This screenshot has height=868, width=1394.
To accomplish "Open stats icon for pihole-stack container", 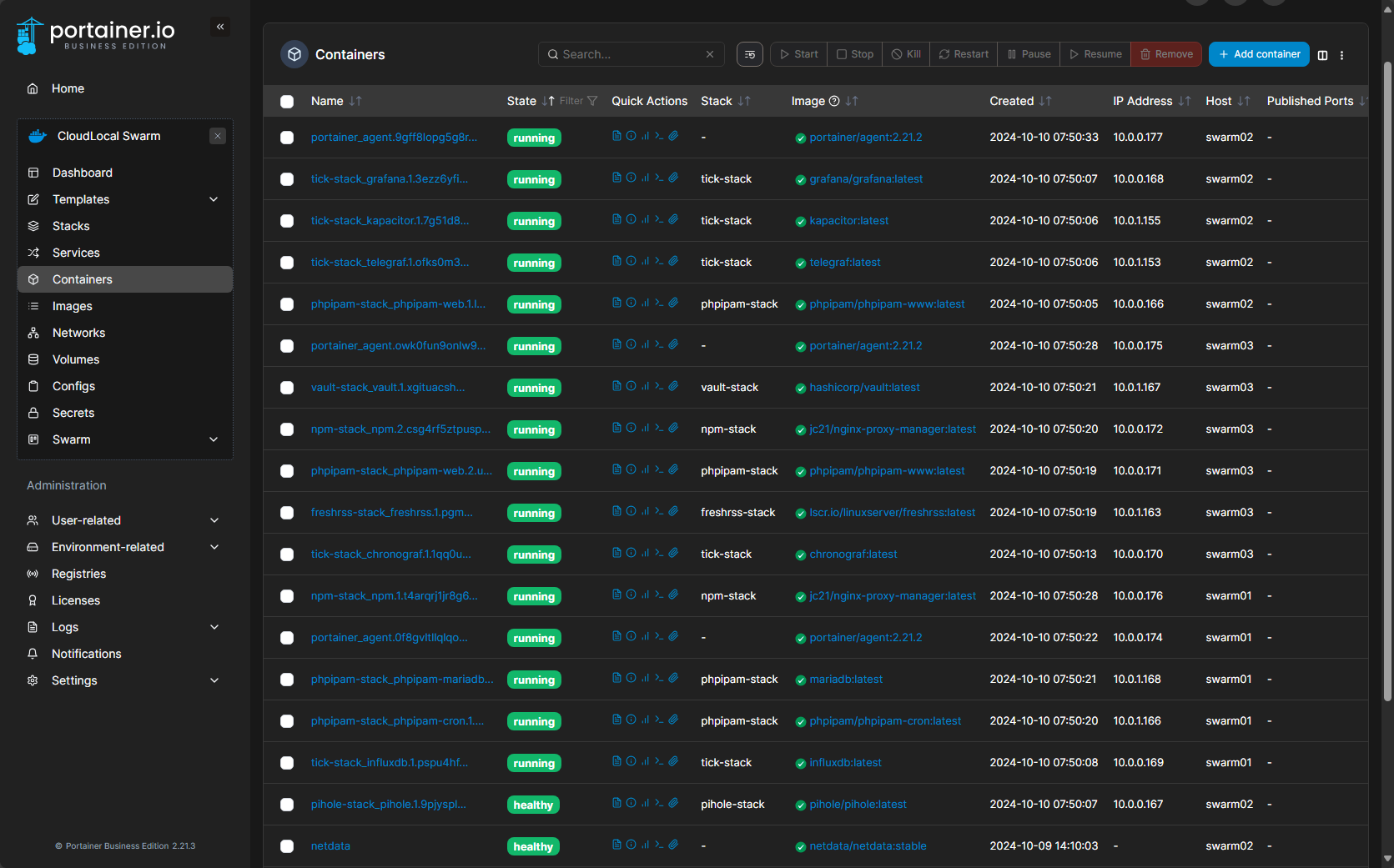I will tap(645, 803).
